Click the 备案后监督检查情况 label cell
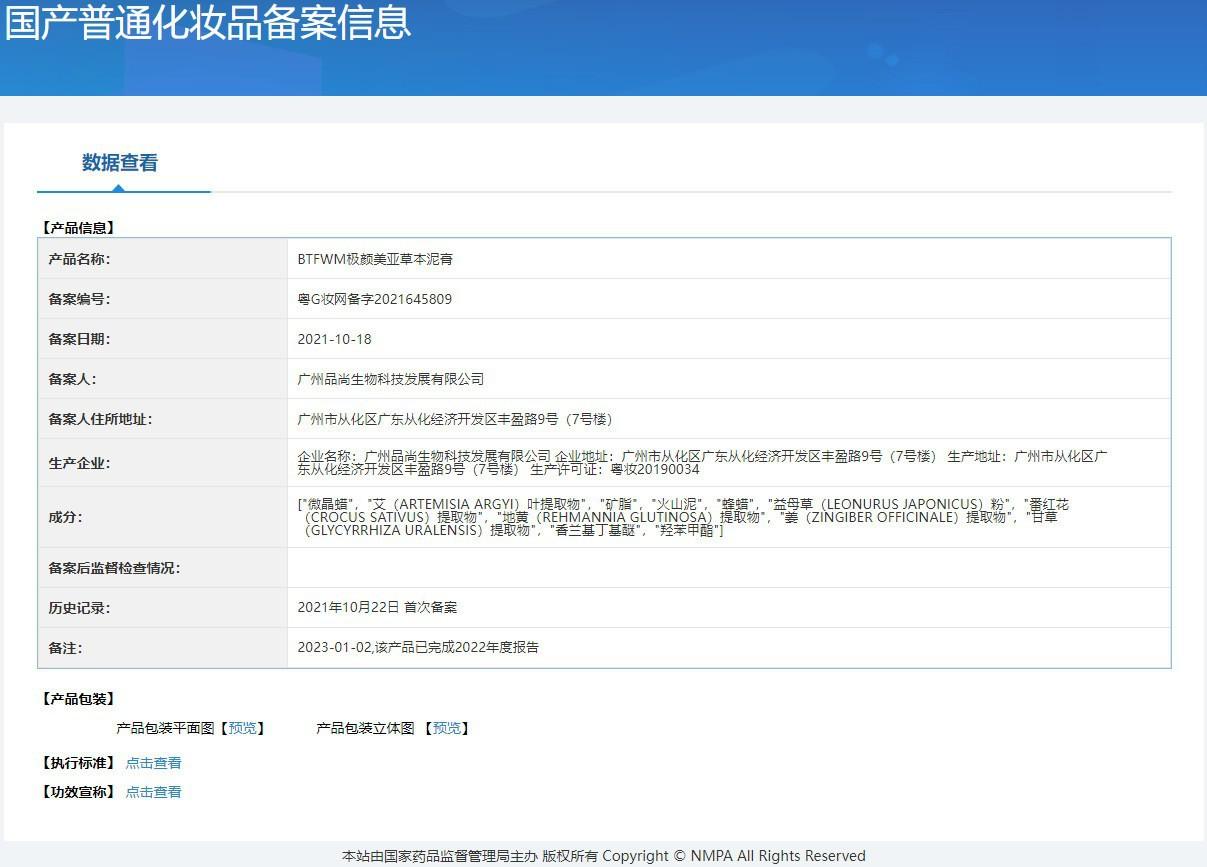Image resolution: width=1207 pixels, height=867 pixels. tap(114, 568)
